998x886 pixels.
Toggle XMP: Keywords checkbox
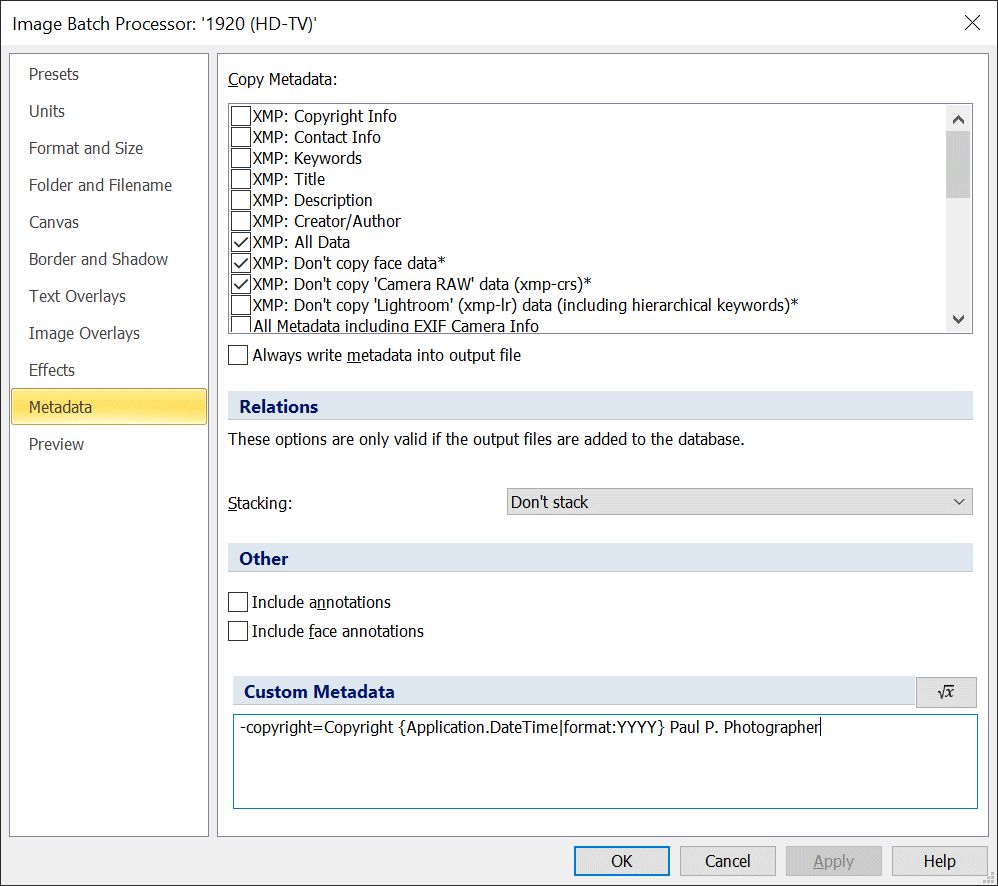pyautogui.click(x=241, y=158)
